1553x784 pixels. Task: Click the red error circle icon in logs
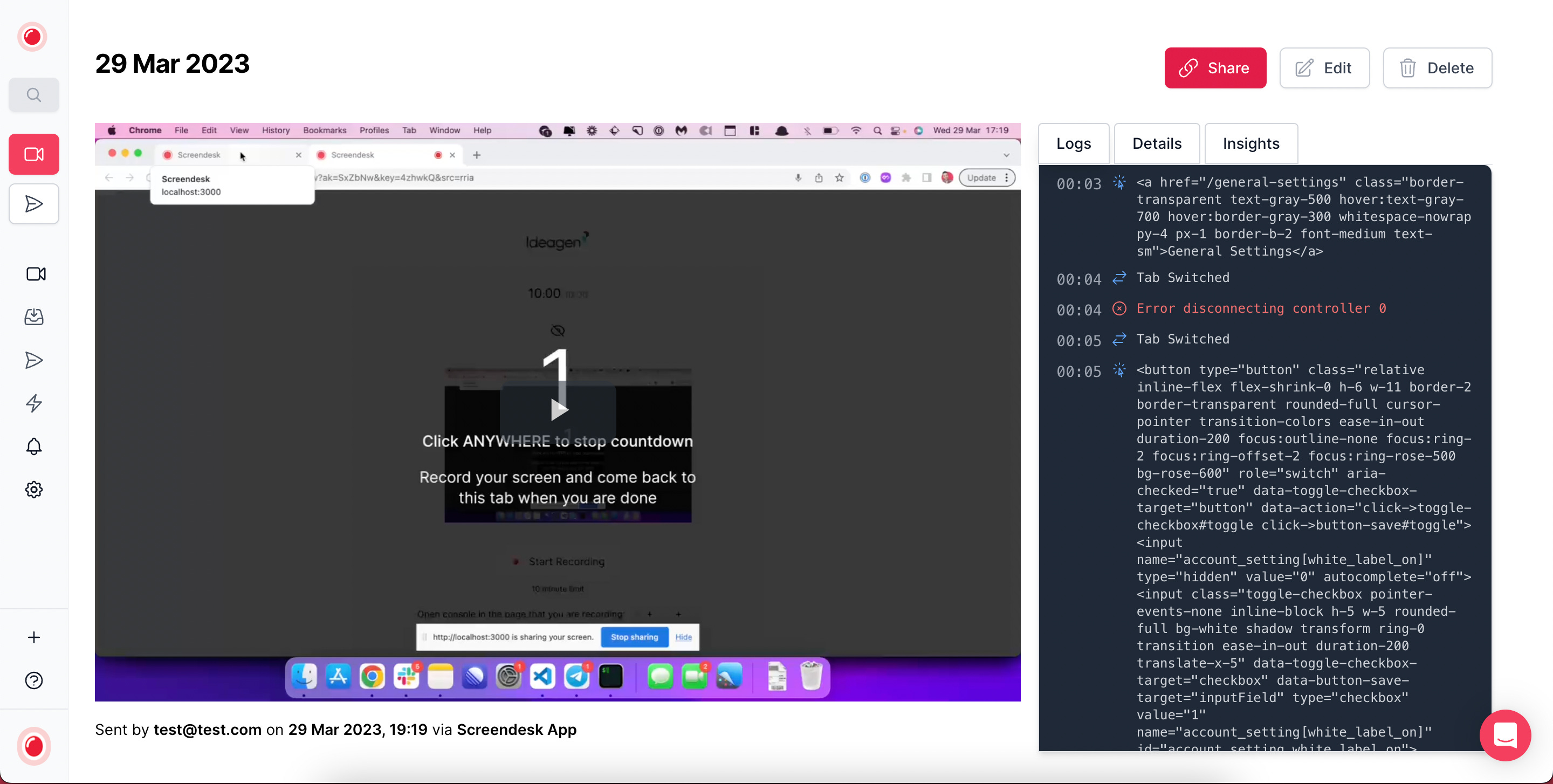(1119, 308)
